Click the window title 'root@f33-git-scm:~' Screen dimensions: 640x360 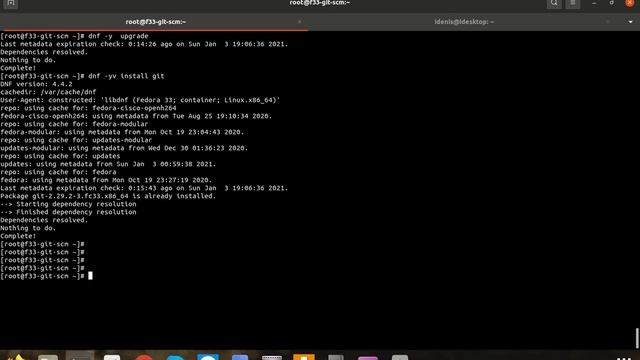pos(320,3)
